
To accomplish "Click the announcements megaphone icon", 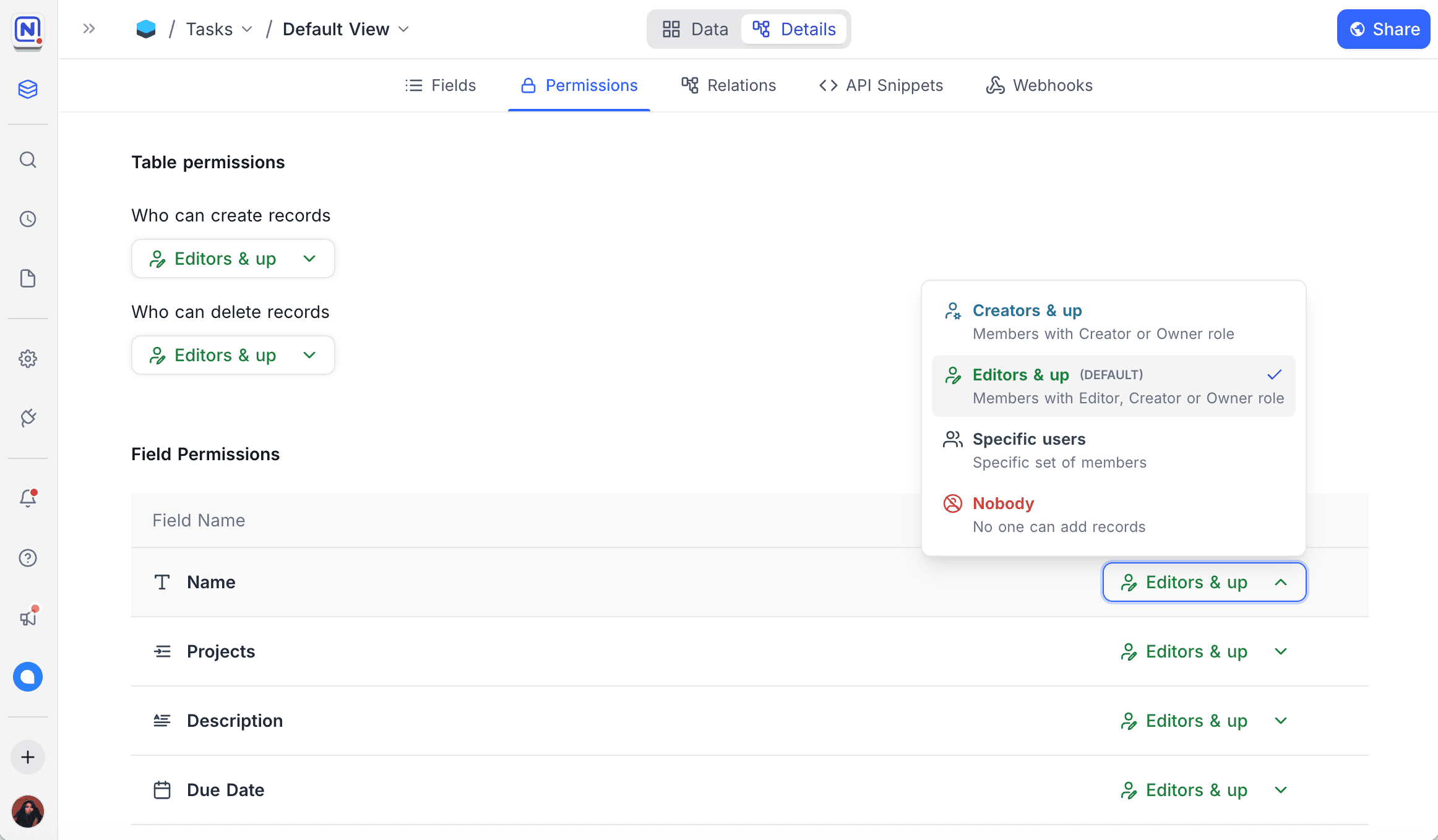I will pyautogui.click(x=28, y=617).
